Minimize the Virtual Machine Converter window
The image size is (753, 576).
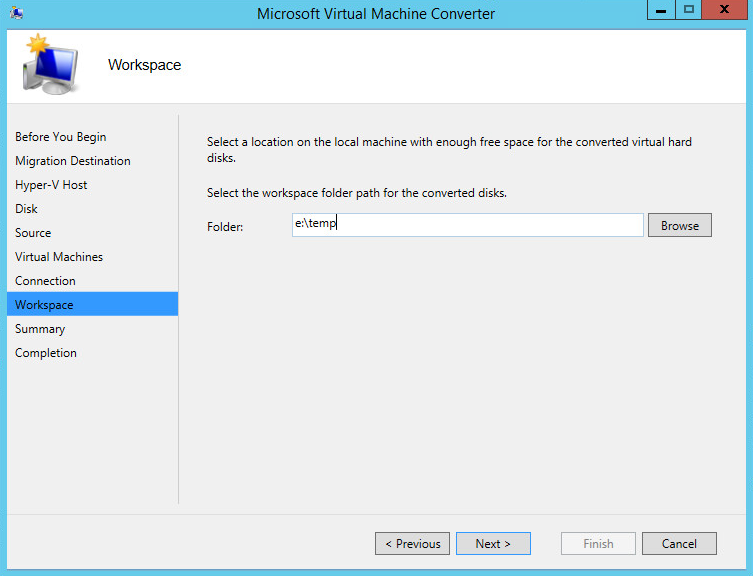(x=661, y=10)
